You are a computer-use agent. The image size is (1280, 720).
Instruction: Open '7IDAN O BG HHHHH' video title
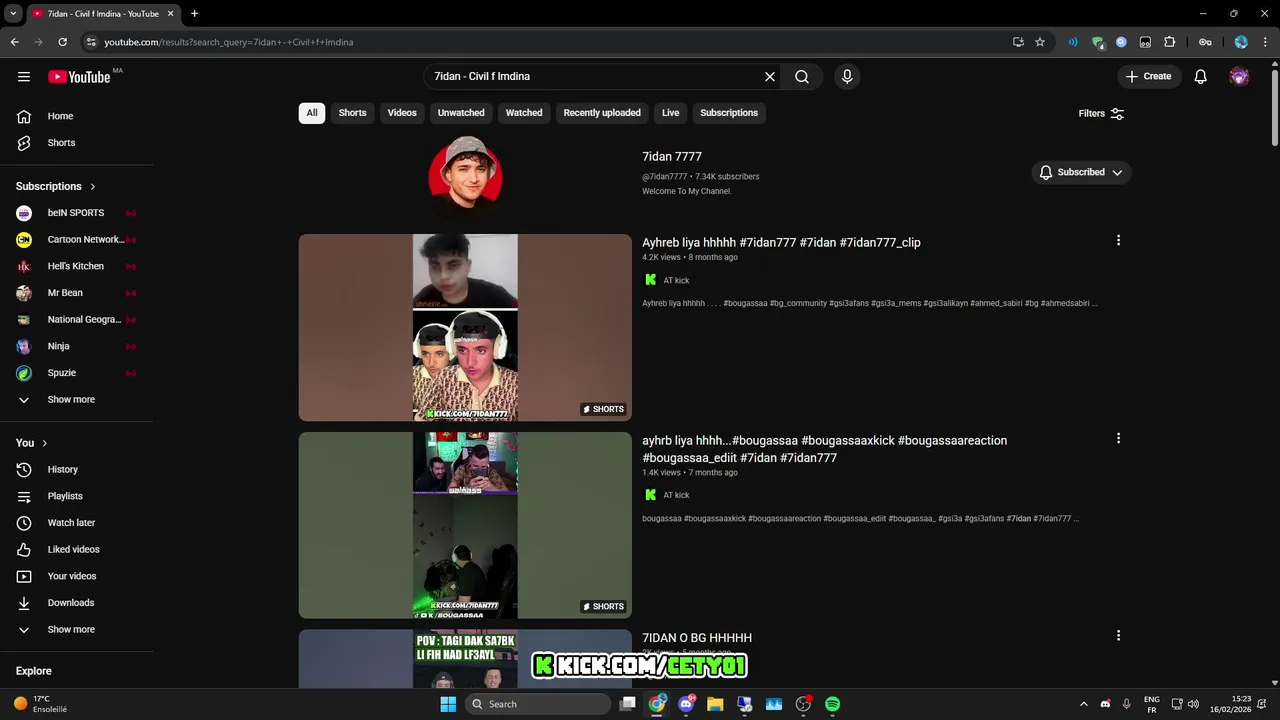[x=697, y=638]
